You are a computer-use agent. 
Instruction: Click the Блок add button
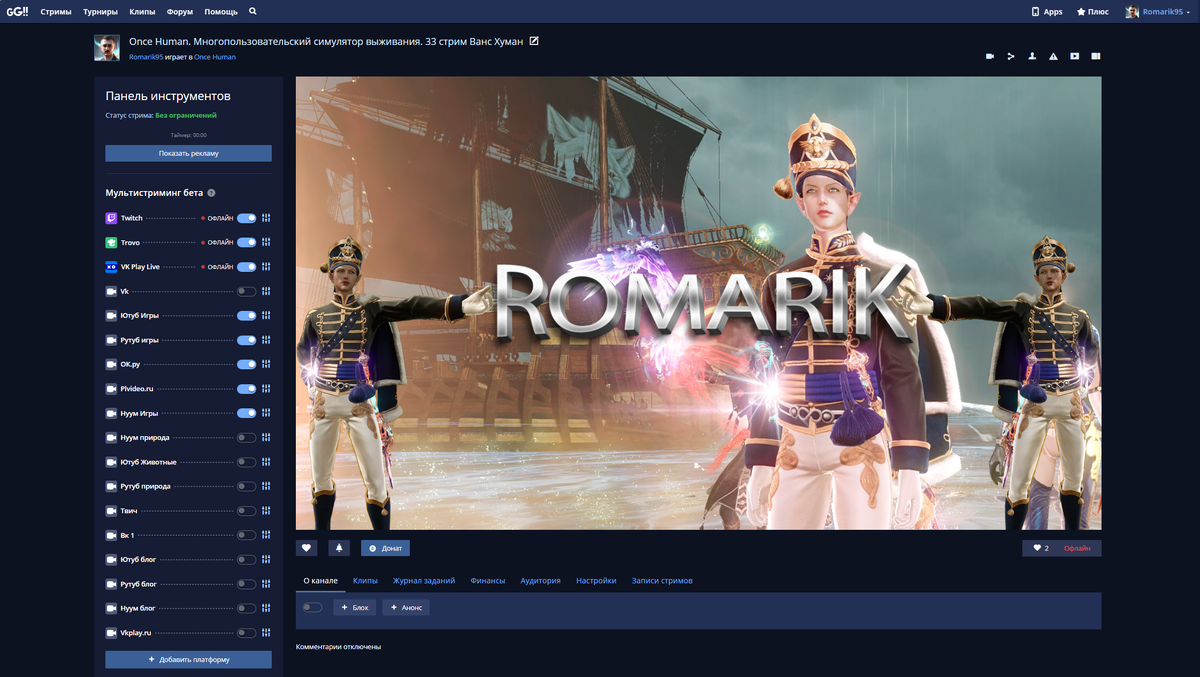coord(354,607)
